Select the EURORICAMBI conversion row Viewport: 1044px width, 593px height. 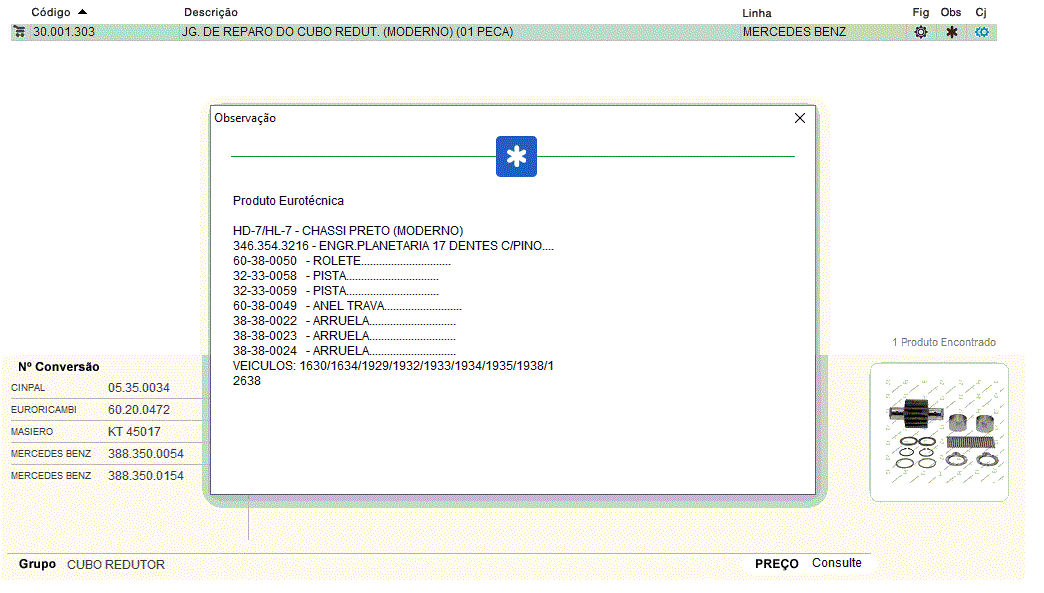pyautogui.click(x=105, y=410)
